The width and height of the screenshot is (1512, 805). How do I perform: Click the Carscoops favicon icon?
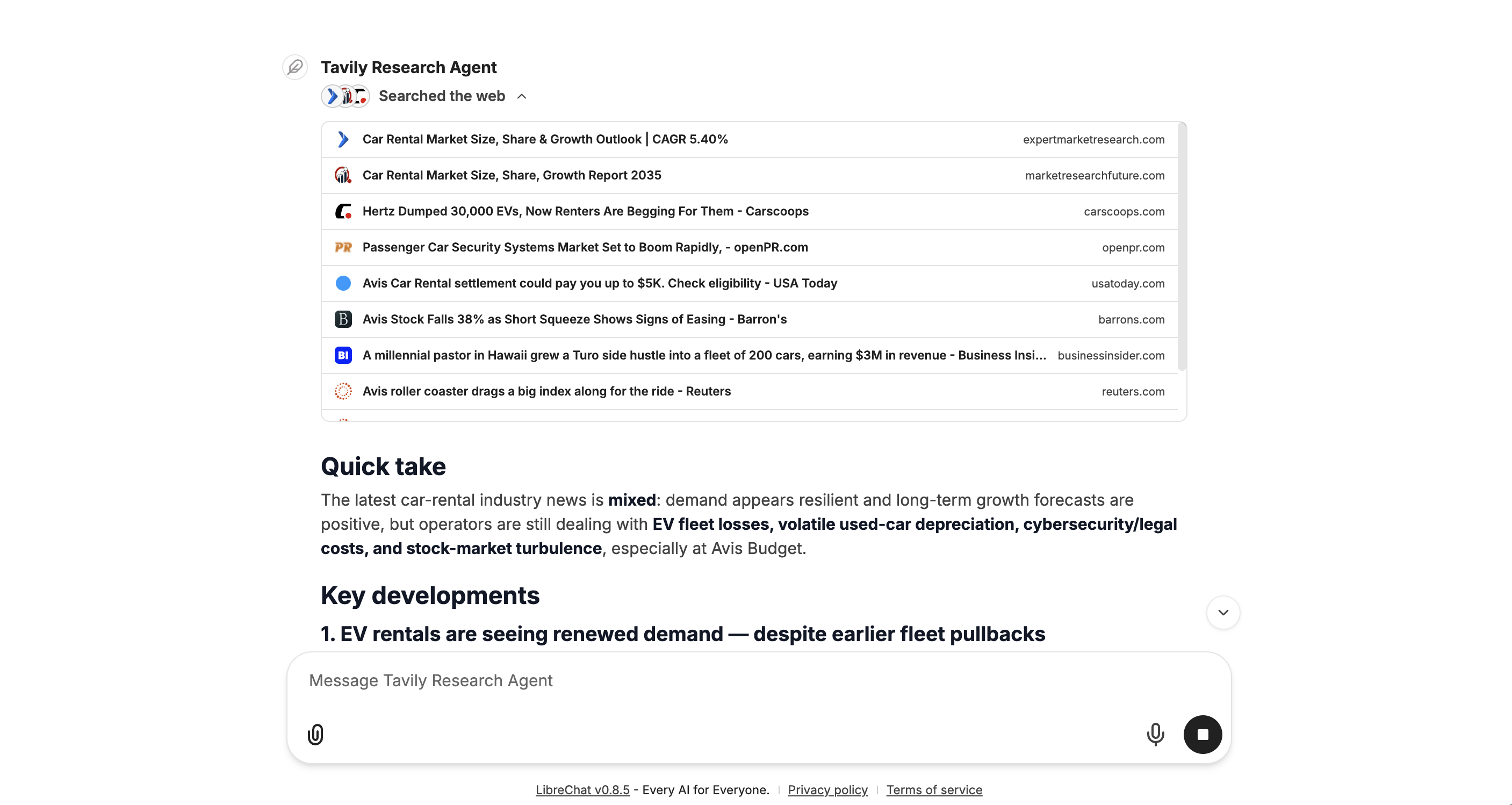(343, 211)
